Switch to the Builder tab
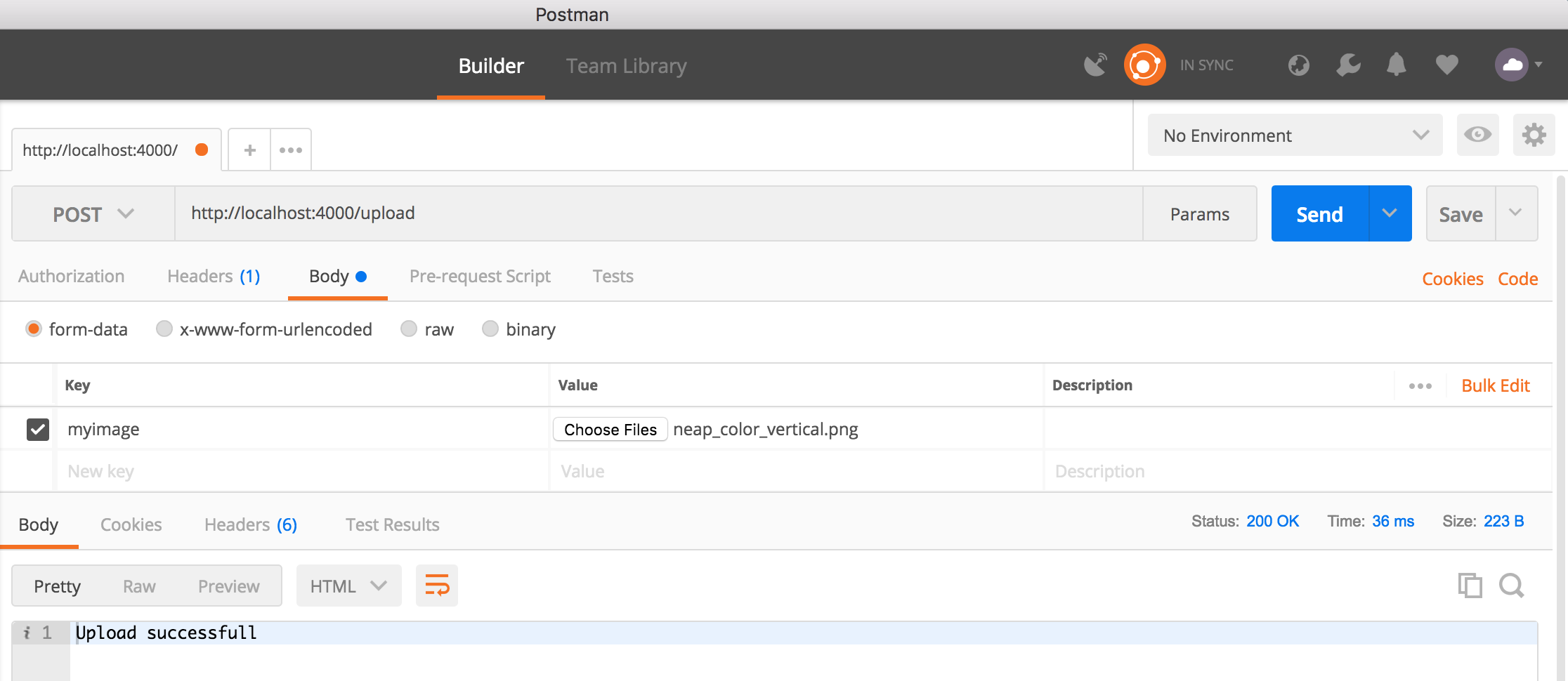 (491, 66)
